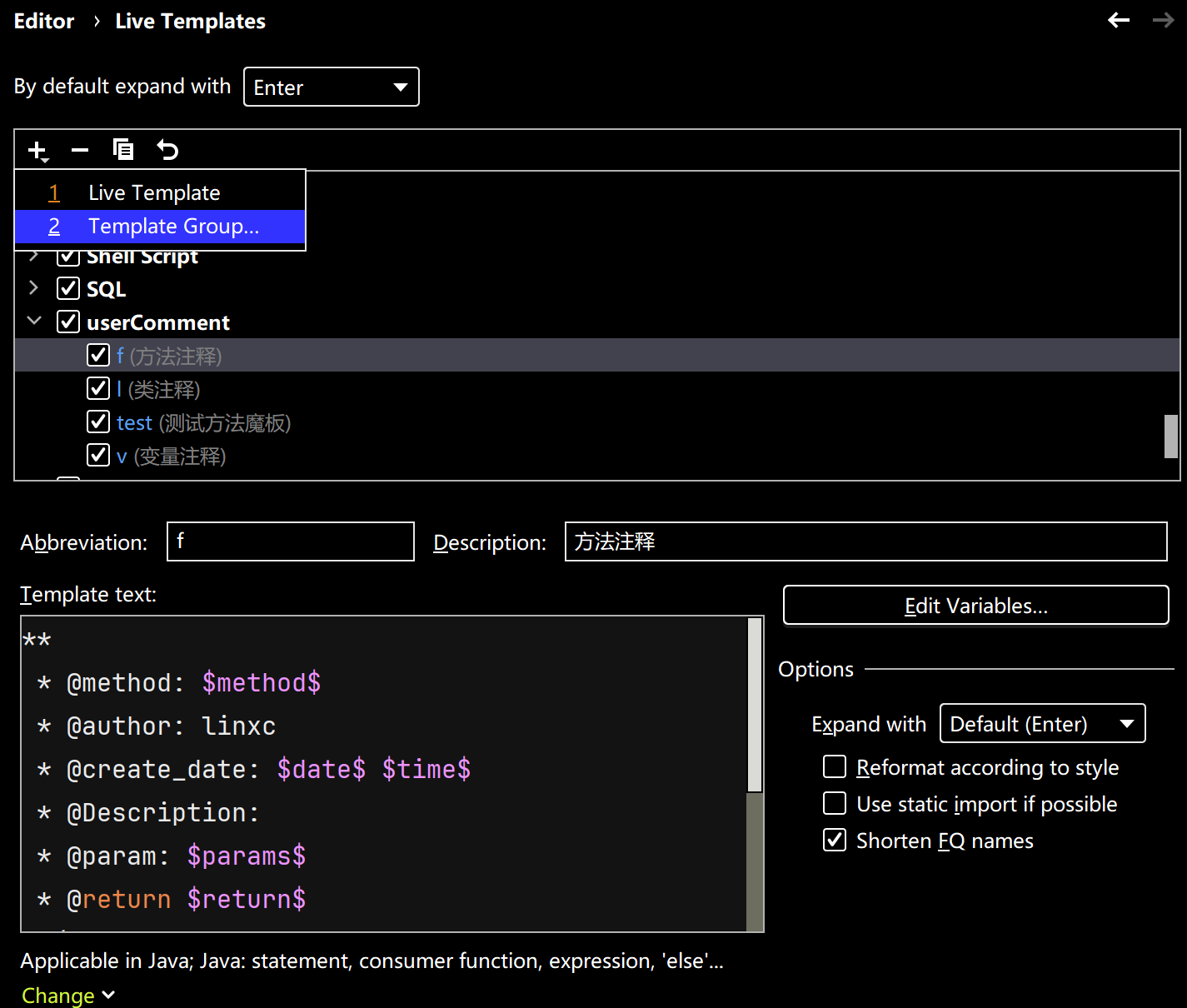1187x1008 pixels.
Task: Toggle the SQL group checkbox
Action: point(68,288)
